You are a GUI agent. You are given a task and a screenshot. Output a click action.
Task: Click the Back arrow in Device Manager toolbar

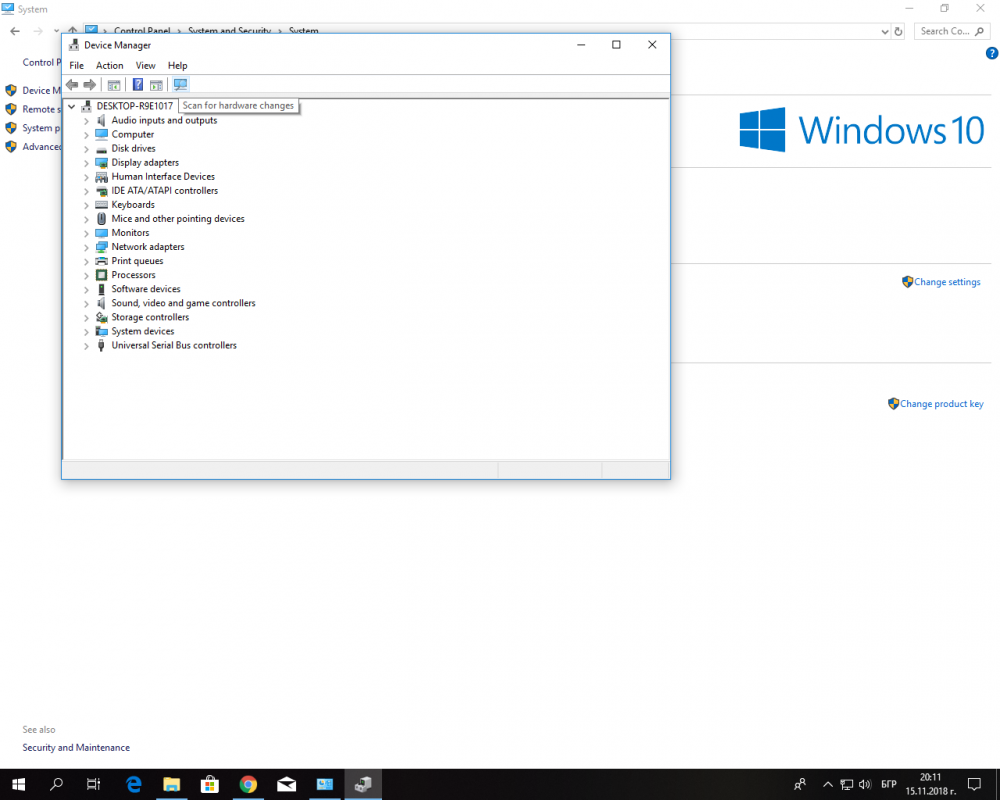[x=72, y=85]
